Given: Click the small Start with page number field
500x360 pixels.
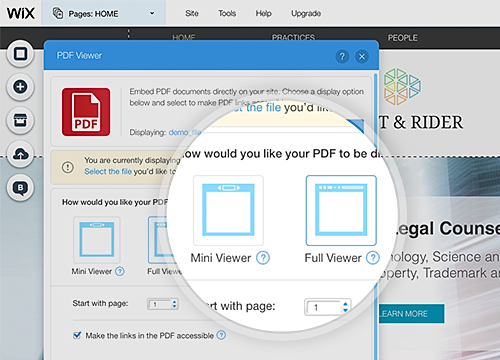Looking at the screenshot, I should [159, 304].
